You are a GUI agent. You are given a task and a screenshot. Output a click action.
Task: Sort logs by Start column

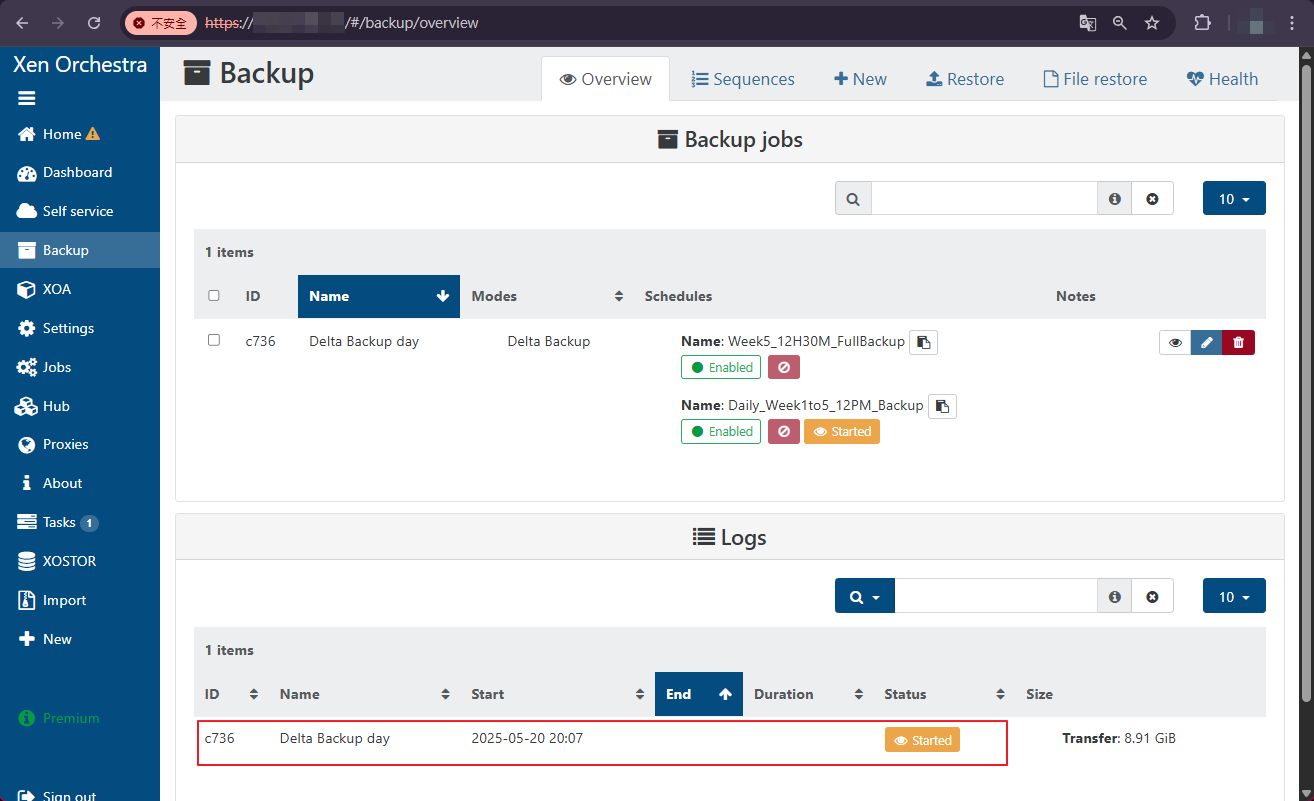pos(558,694)
